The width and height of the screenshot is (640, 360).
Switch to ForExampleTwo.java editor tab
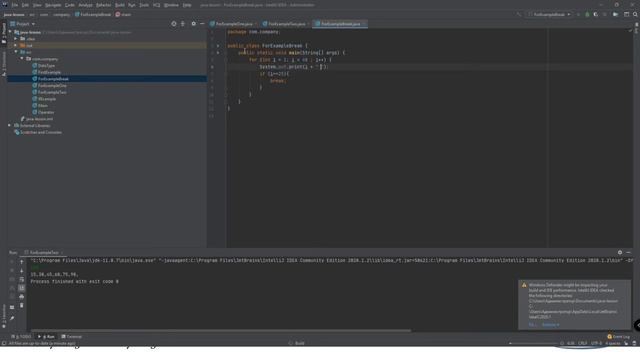[x=286, y=24]
